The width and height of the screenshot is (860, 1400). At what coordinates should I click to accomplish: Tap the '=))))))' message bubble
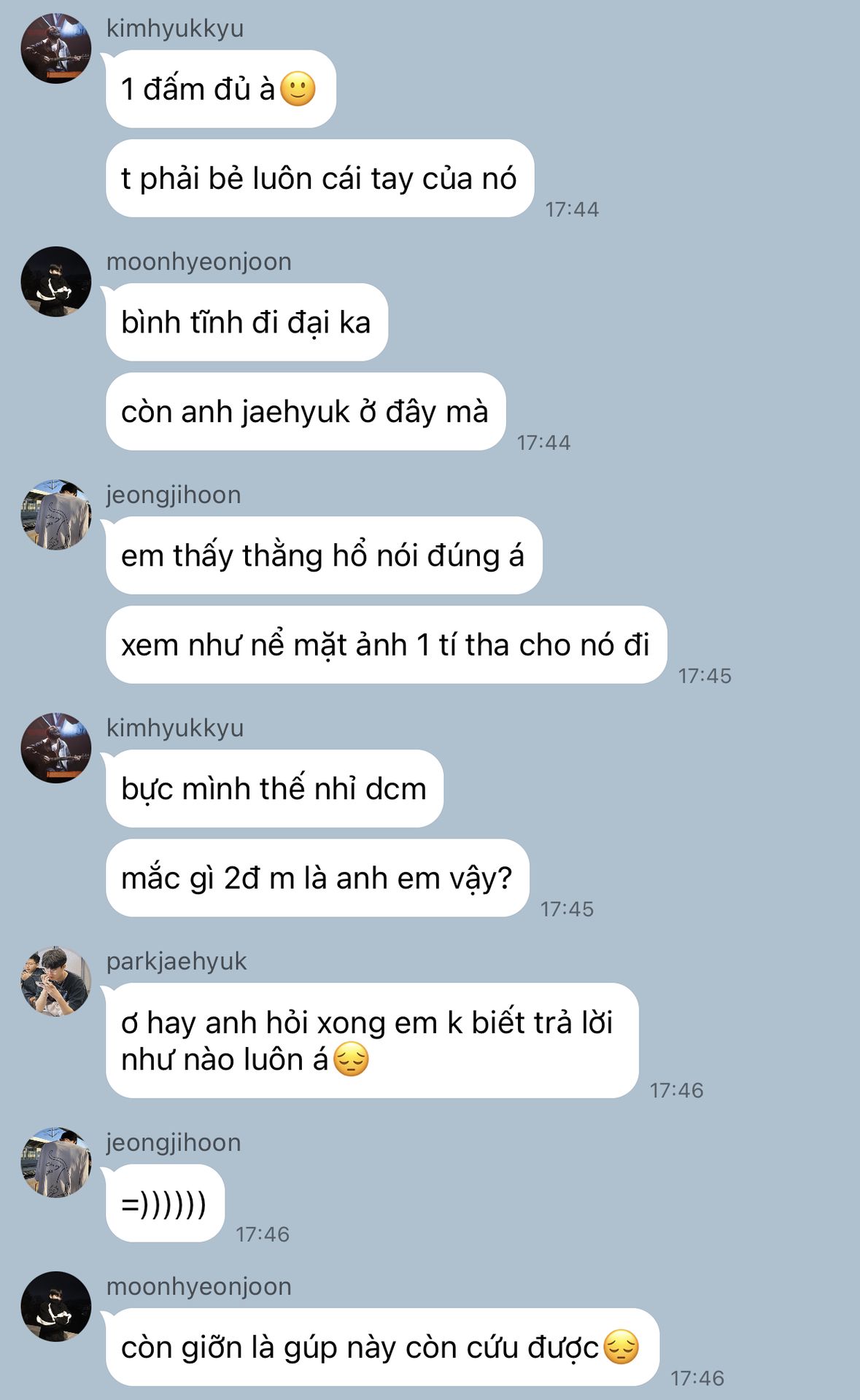point(165,1203)
